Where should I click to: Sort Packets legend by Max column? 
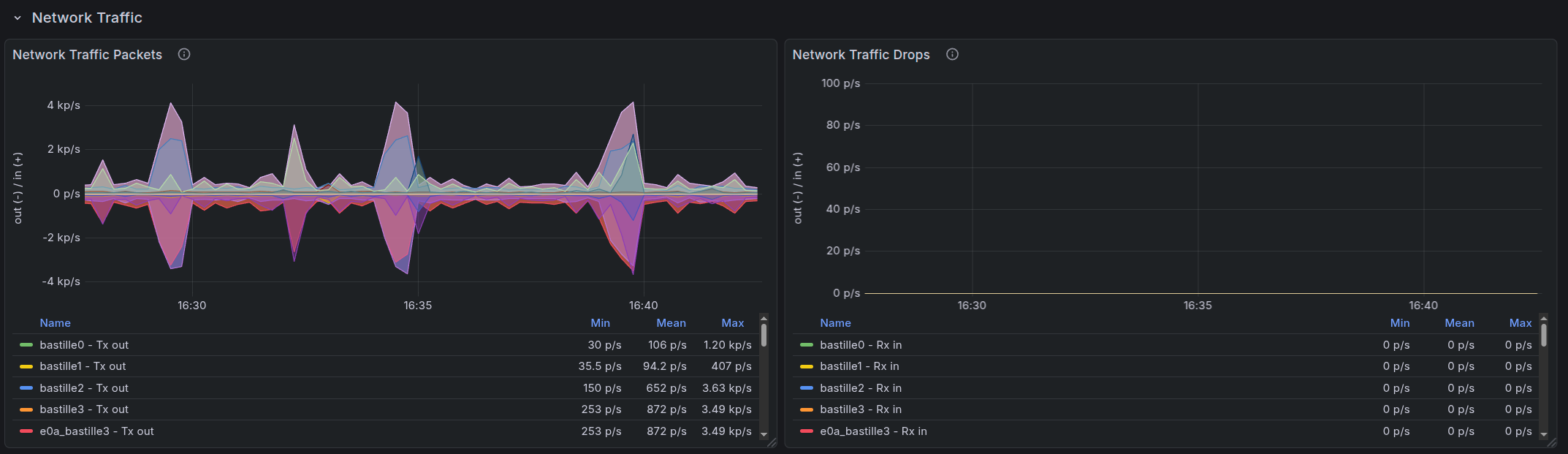tap(732, 323)
